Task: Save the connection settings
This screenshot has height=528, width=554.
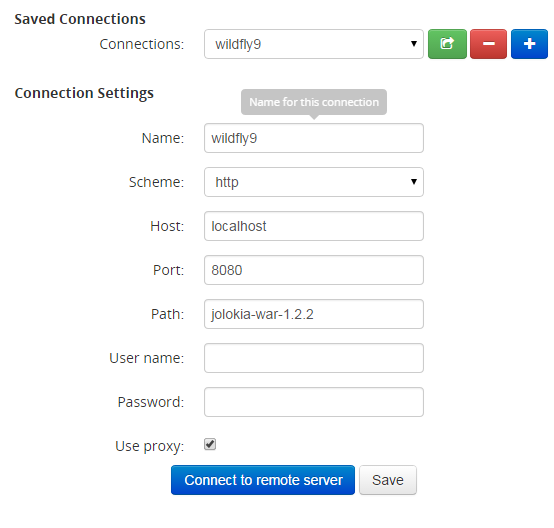Action: pos(388,480)
